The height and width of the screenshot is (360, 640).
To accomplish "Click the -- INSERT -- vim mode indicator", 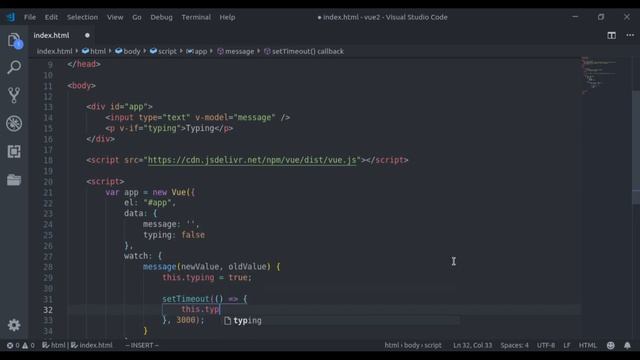I will tap(142, 345).
